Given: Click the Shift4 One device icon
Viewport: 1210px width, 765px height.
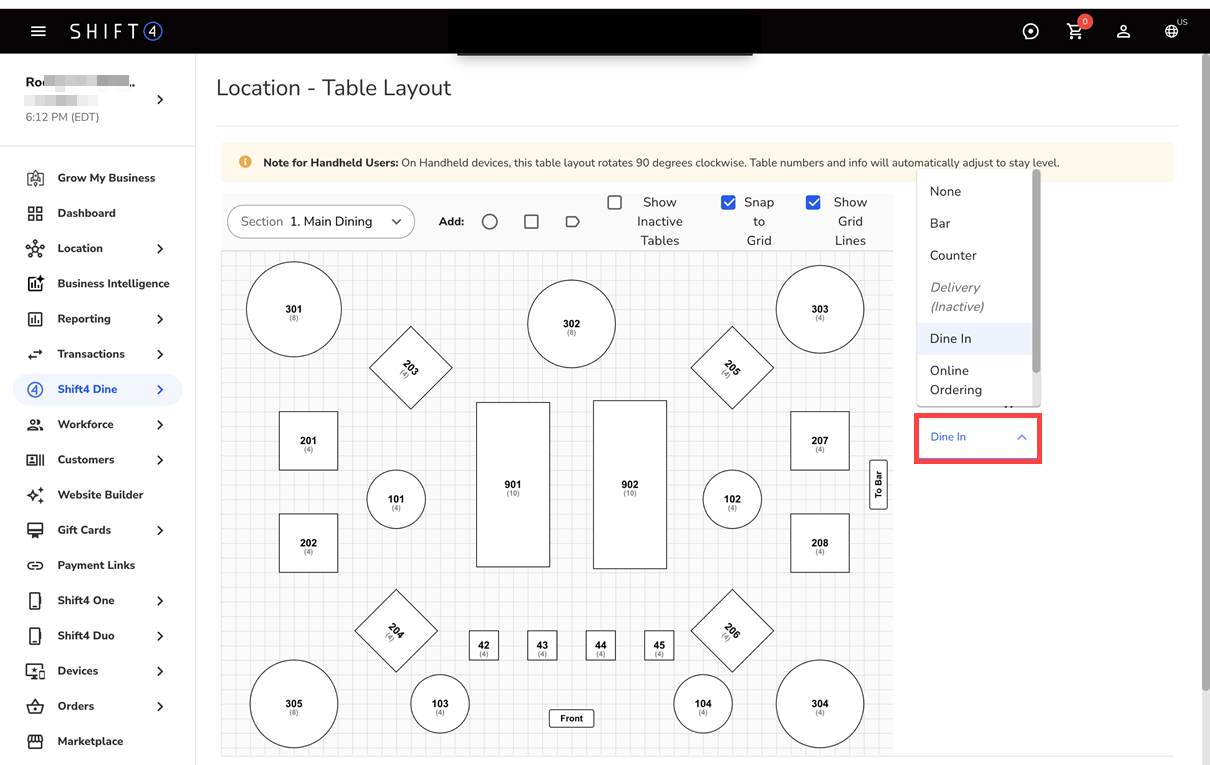Looking at the screenshot, I should [x=35, y=600].
